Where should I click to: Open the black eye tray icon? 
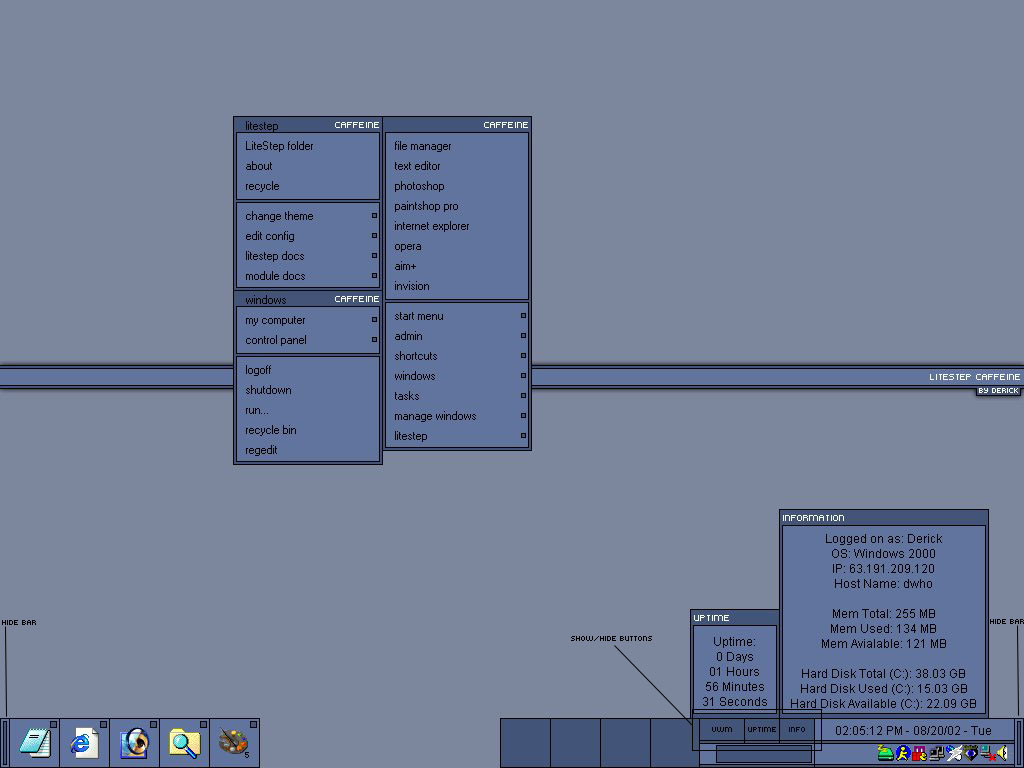[970, 753]
